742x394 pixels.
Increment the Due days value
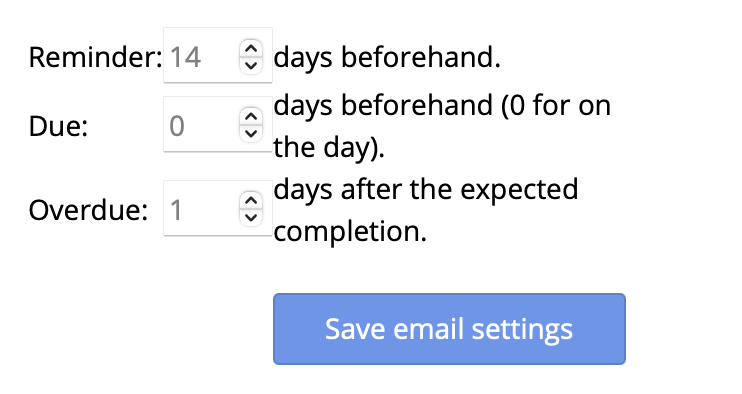[x=251, y=117]
